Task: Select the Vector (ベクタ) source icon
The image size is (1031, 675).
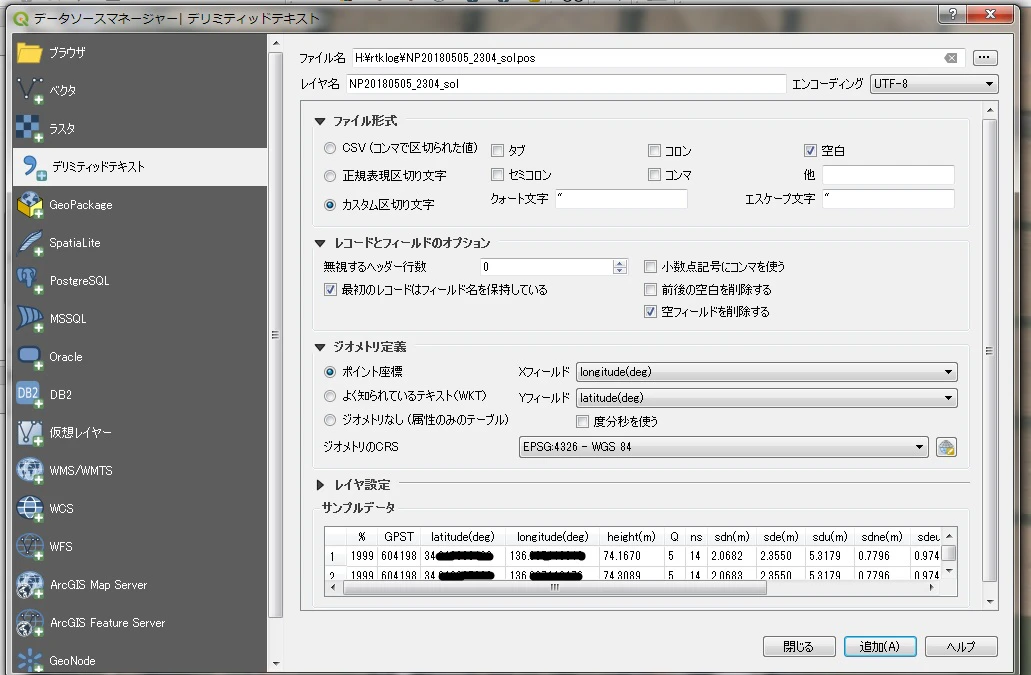Action: (x=29, y=91)
